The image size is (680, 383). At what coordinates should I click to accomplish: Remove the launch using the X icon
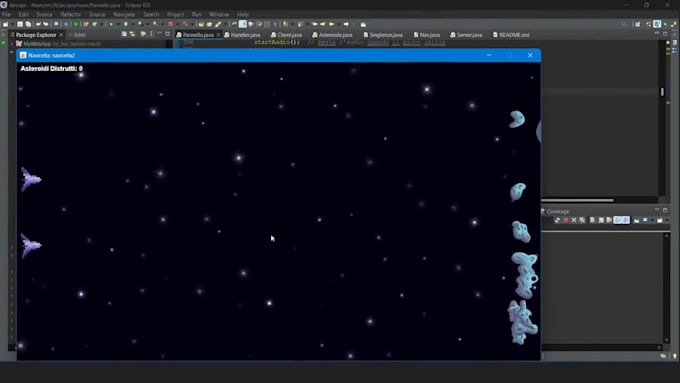(574, 220)
